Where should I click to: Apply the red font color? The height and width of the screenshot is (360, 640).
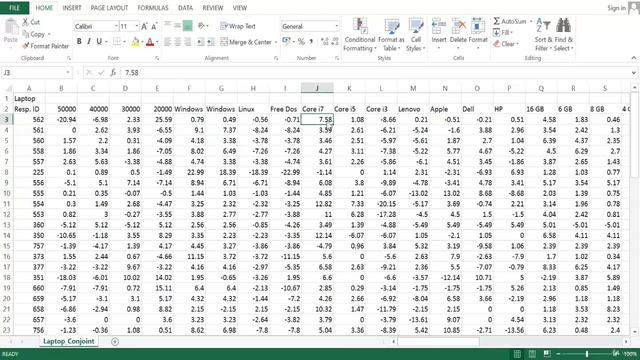(150, 42)
